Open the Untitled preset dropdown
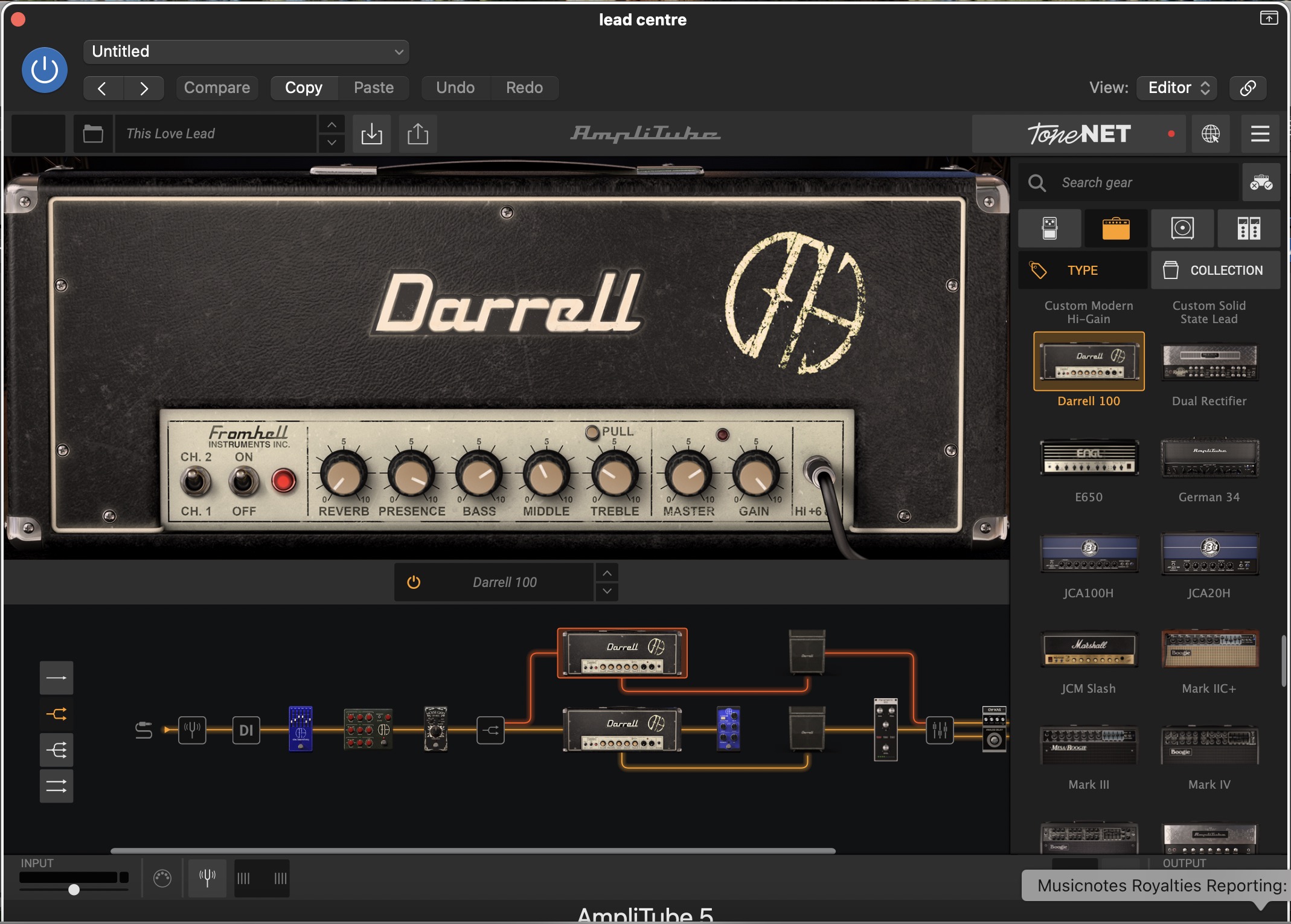The width and height of the screenshot is (1291, 924). (246, 52)
